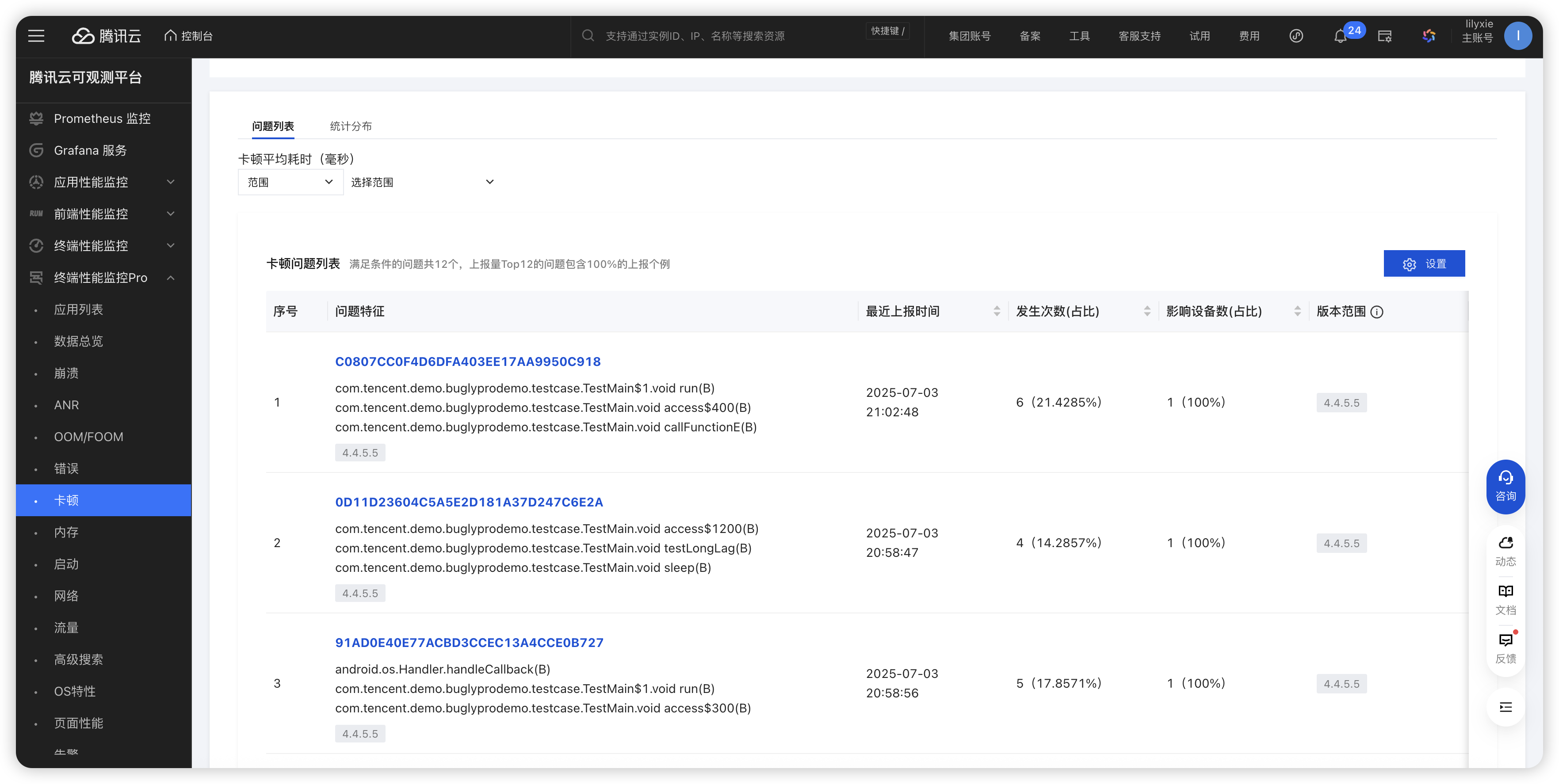Open the 选择范围 dropdown
Image resolution: width=1559 pixels, height=784 pixels.
[x=422, y=182]
